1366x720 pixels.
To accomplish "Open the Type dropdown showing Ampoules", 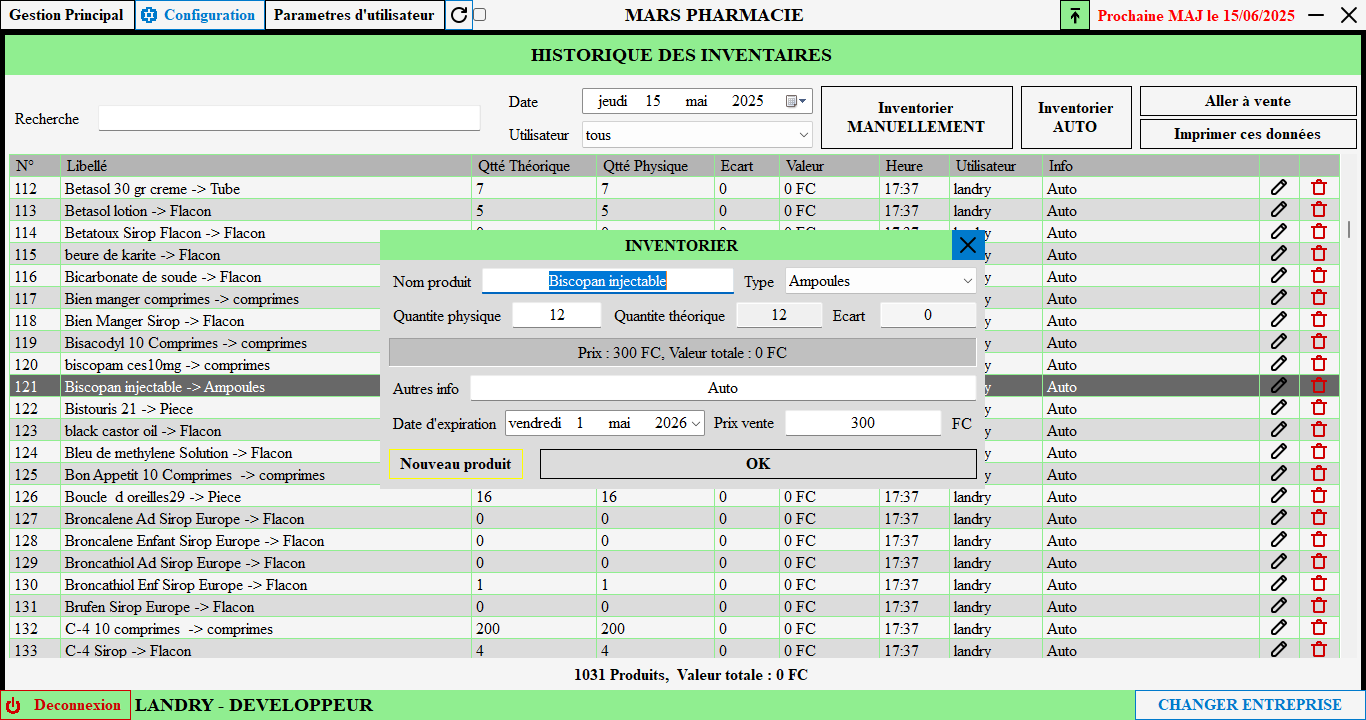I will click(967, 282).
